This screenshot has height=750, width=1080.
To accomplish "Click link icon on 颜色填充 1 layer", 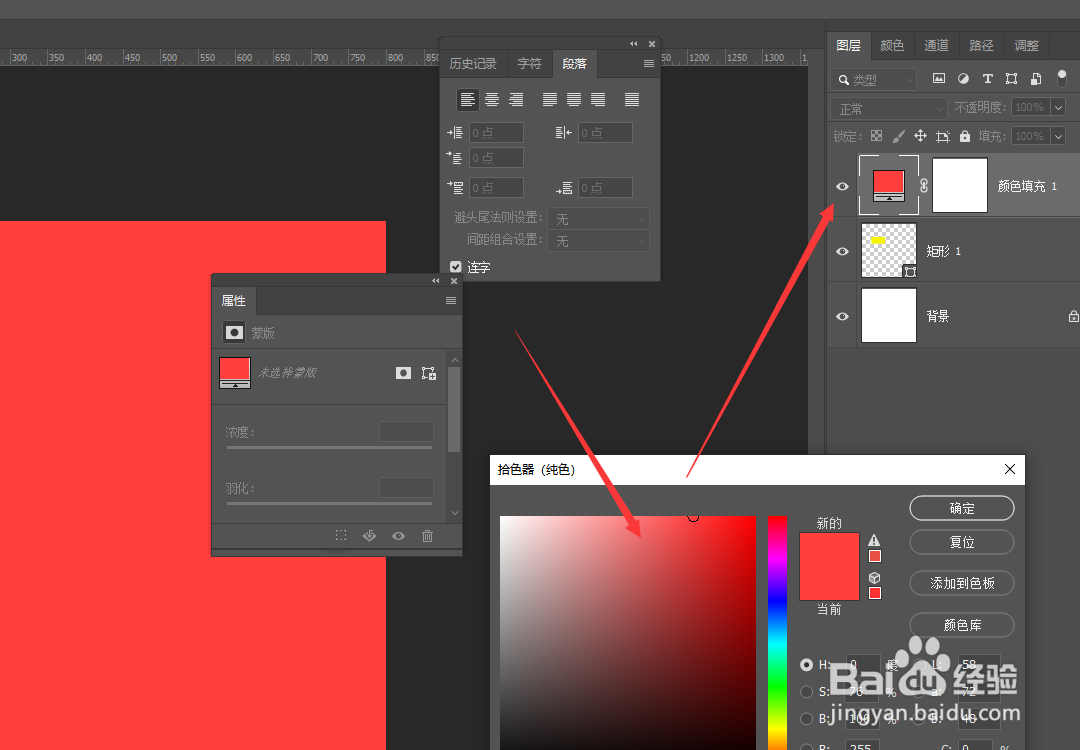I will point(924,185).
